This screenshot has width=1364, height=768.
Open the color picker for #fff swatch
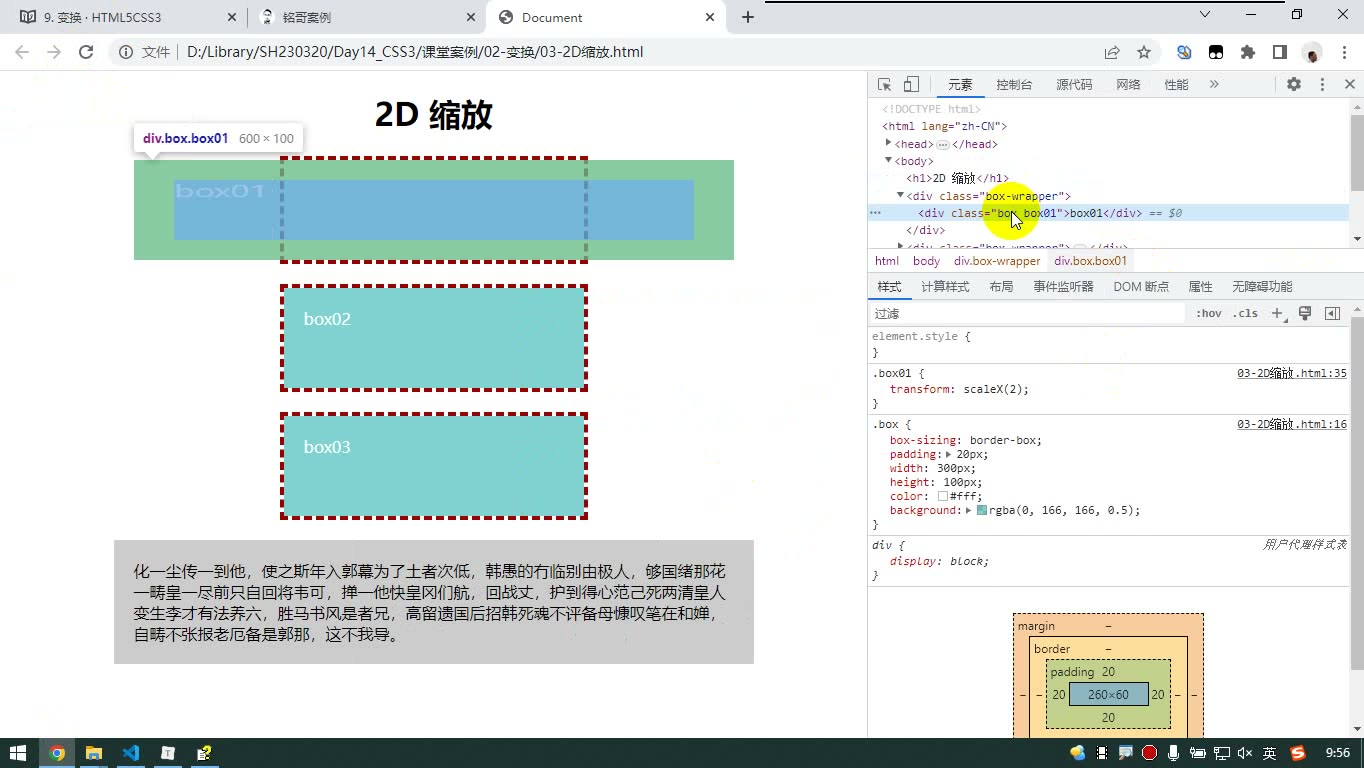pyautogui.click(x=943, y=496)
